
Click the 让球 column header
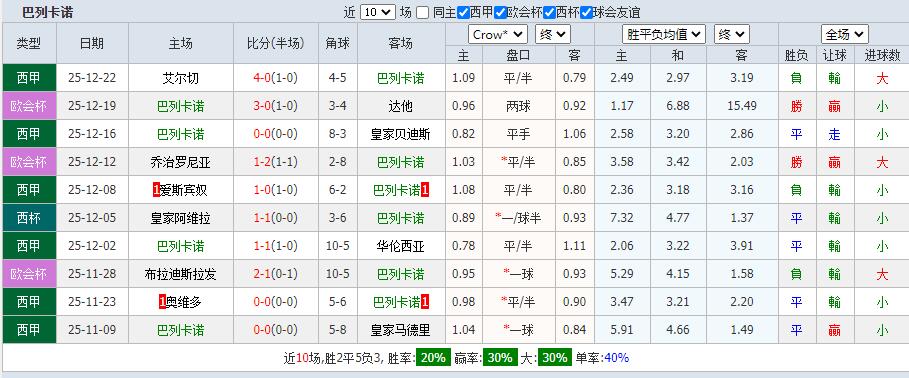[x=834, y=55]
